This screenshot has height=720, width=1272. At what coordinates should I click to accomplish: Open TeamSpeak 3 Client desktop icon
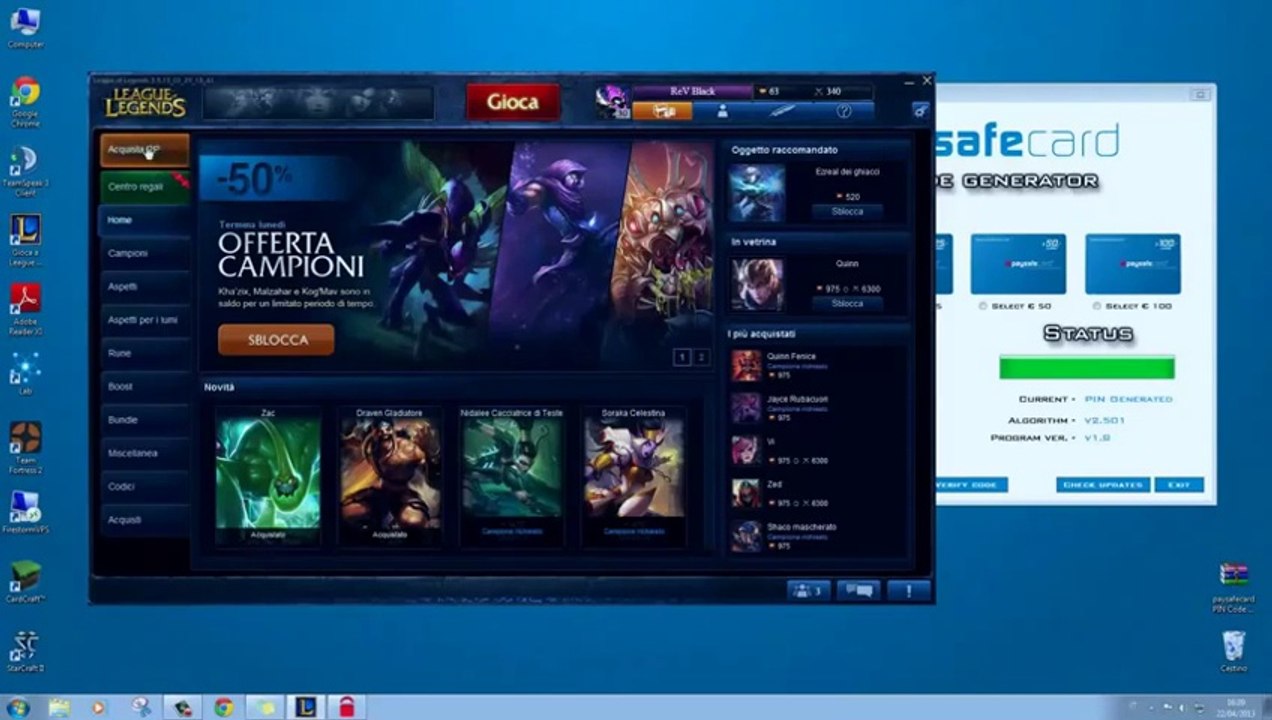point(25,171)
